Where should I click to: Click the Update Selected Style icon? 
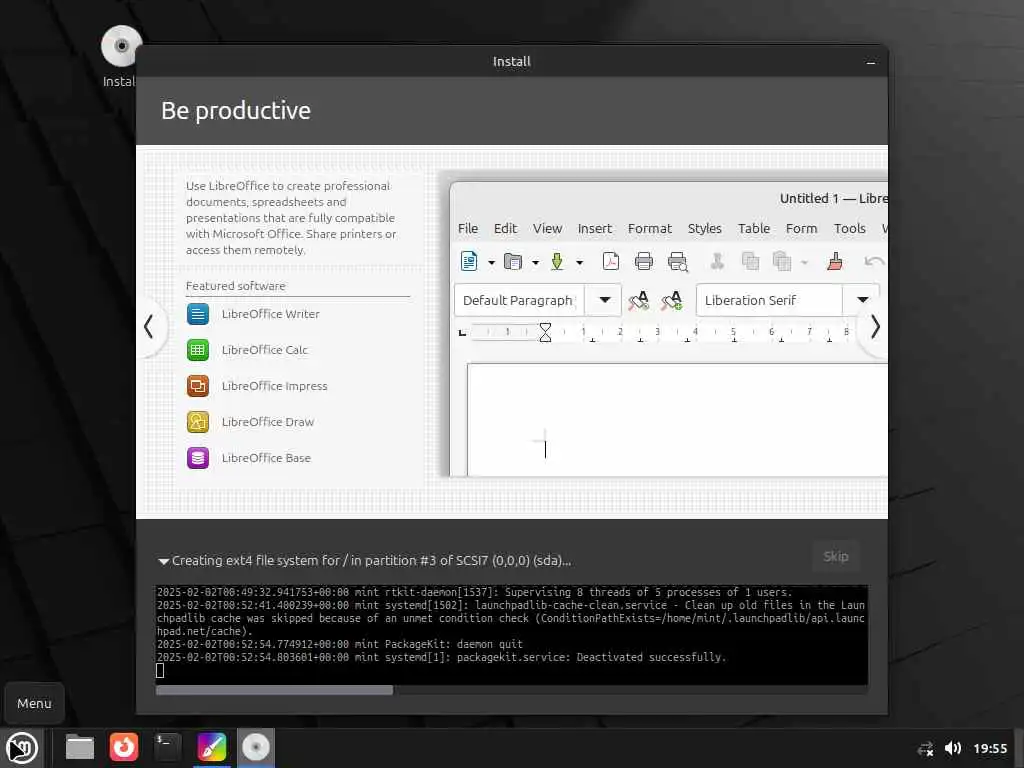(639, 300)
